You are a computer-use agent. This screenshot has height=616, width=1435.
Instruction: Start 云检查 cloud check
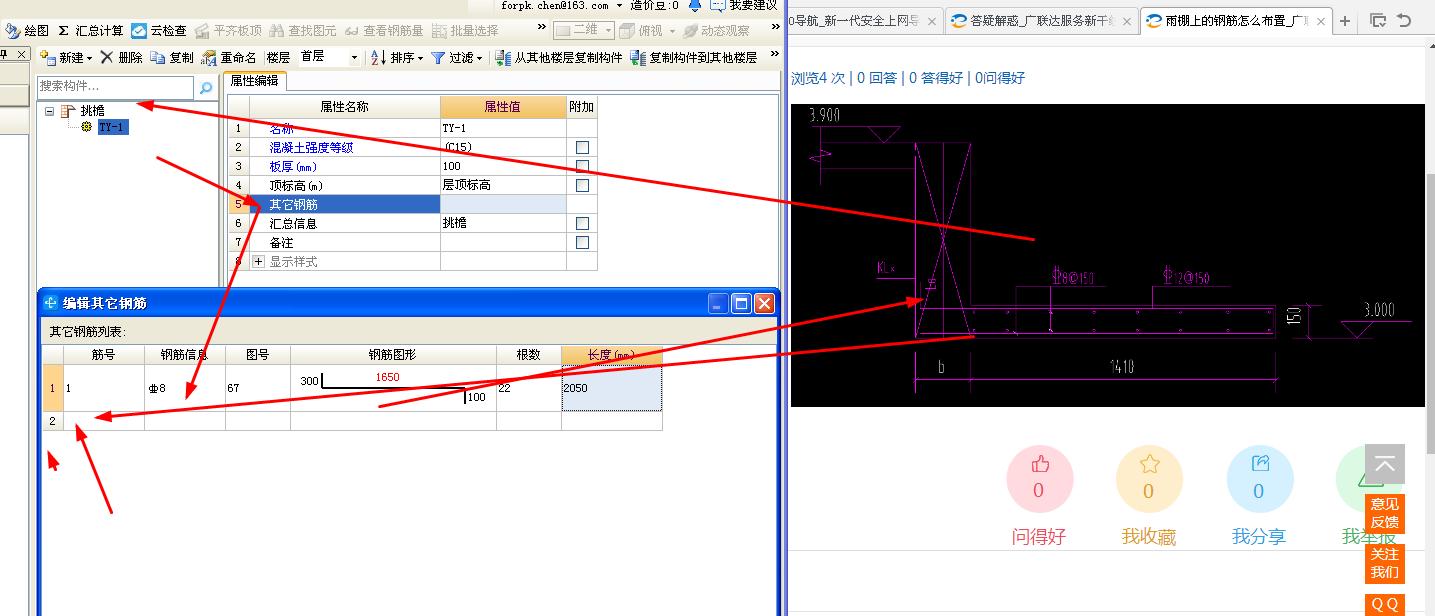[159, 31]
